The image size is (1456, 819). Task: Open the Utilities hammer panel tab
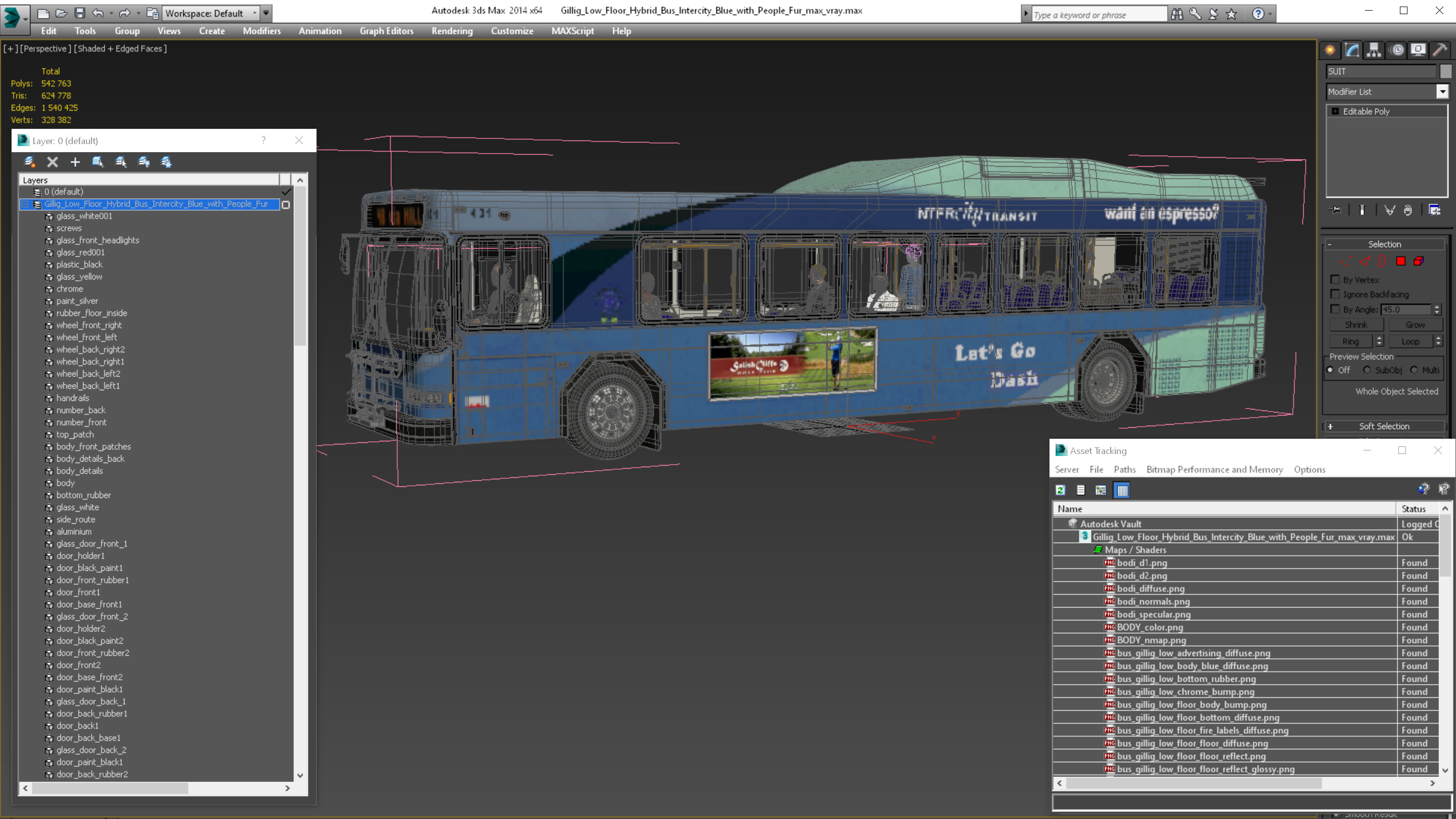1440,51
